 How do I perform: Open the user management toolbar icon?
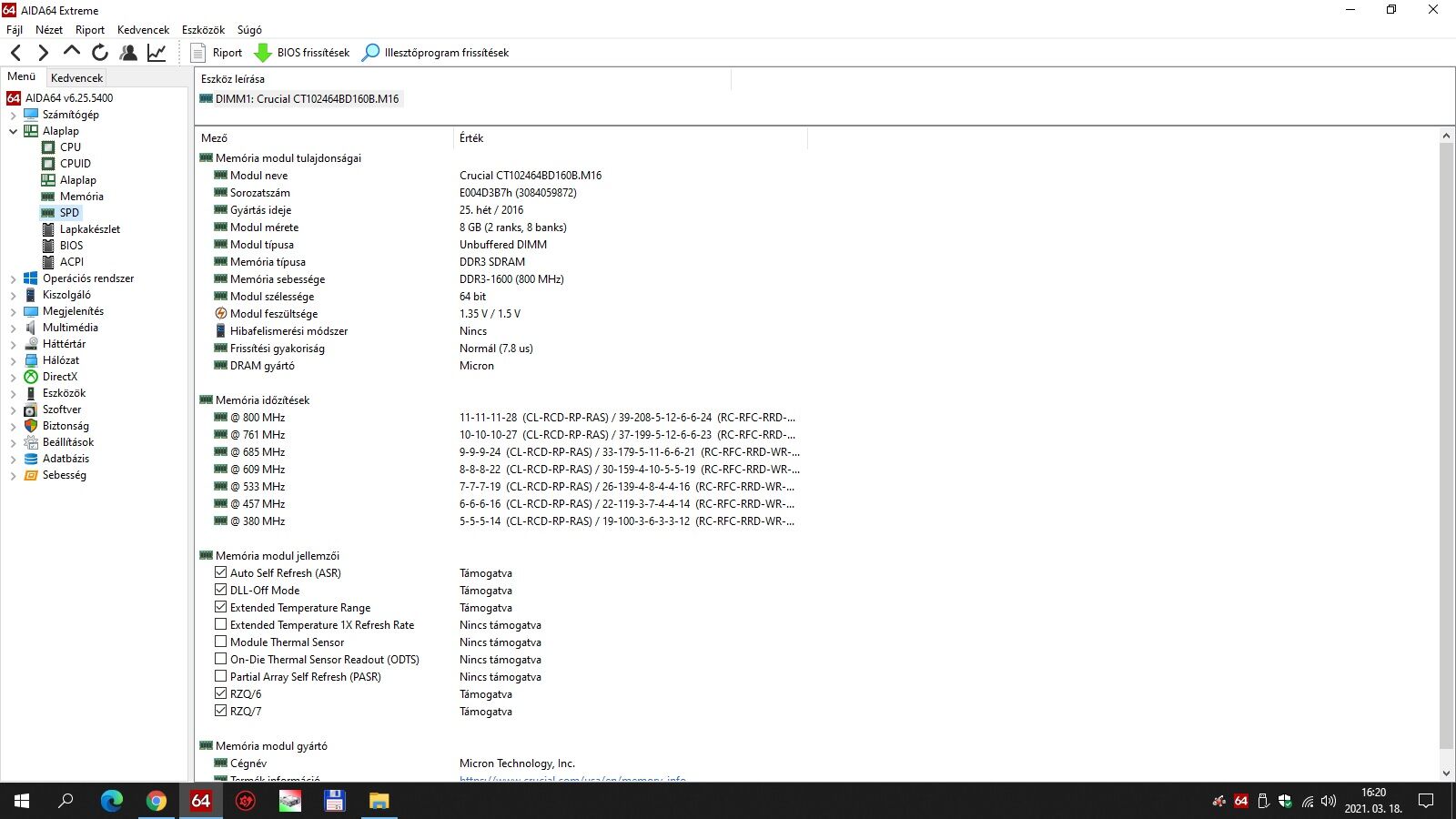[x=128, y=53]
